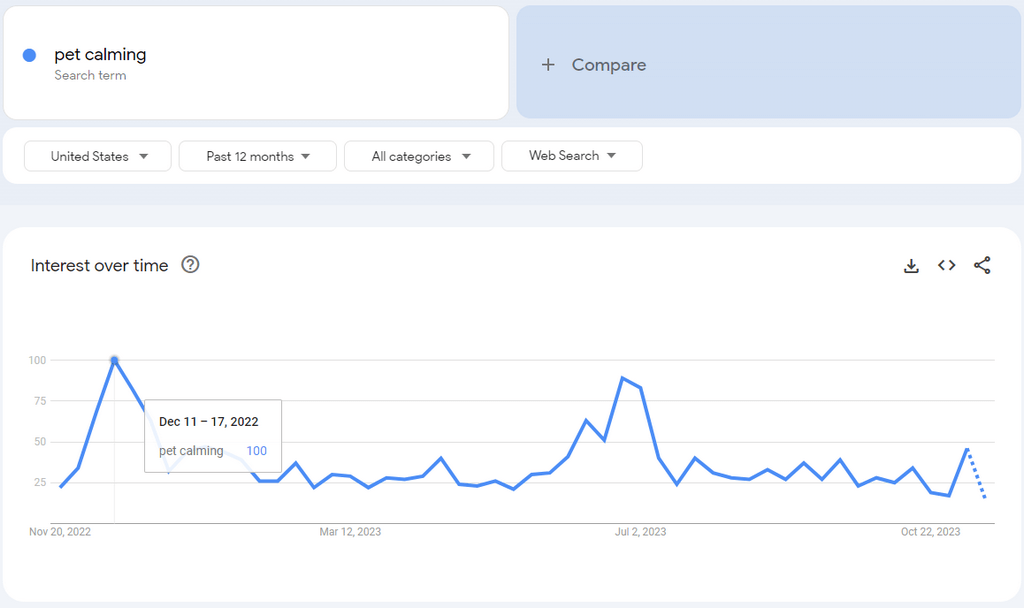Click the tooltip value 100
This screenshot has width=1024, height=608.
click(x=257, y=451)
